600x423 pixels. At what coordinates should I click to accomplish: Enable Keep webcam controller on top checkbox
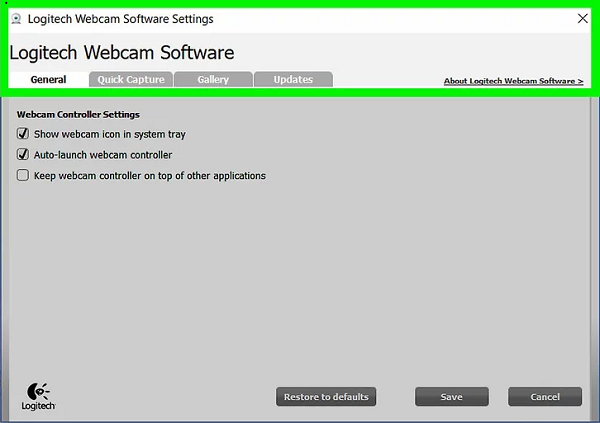click(23, 176)
